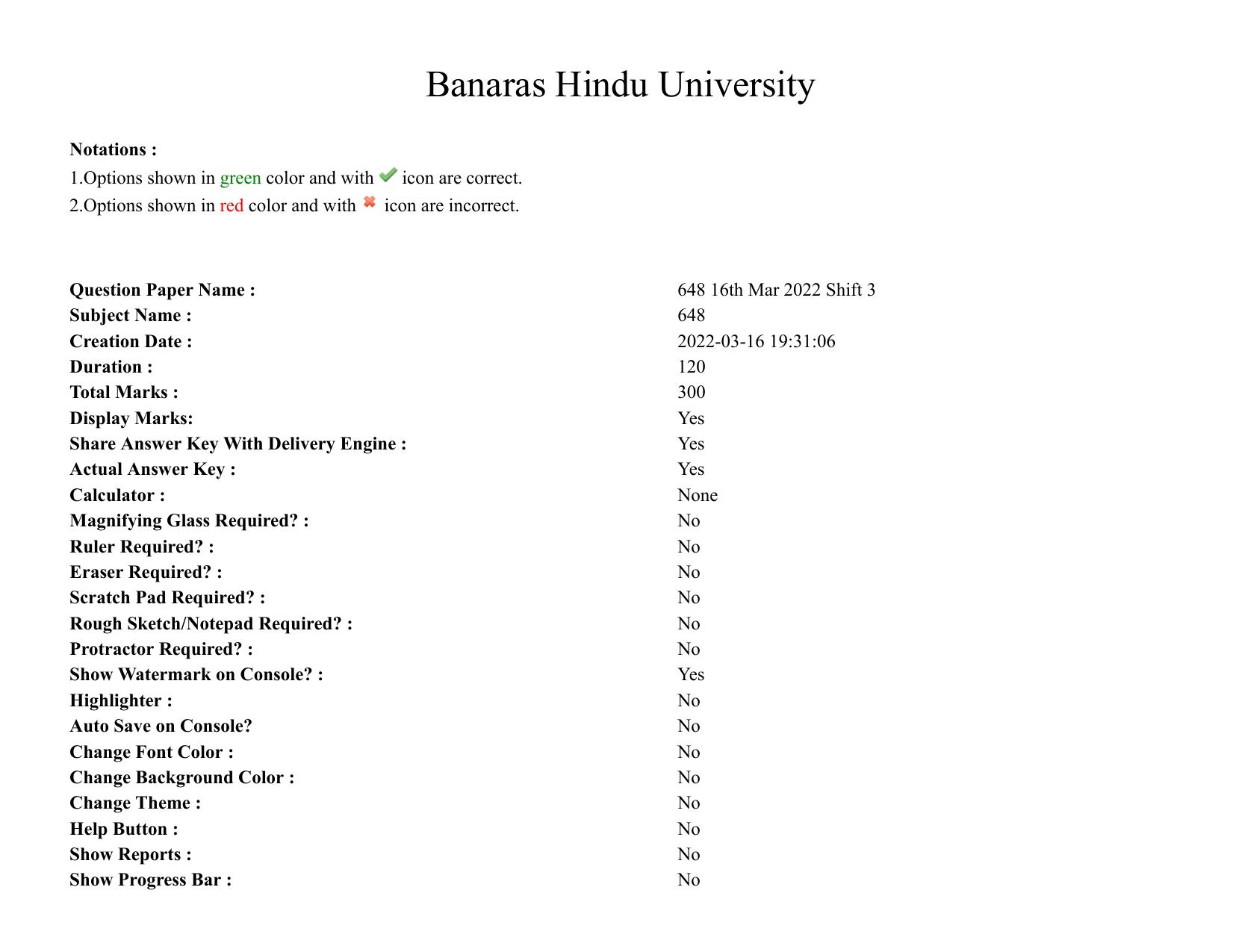Click the Show Watermark on Console 'Yes' value
This screenshot has width=1233, height=952.
(x=691, y=674)
